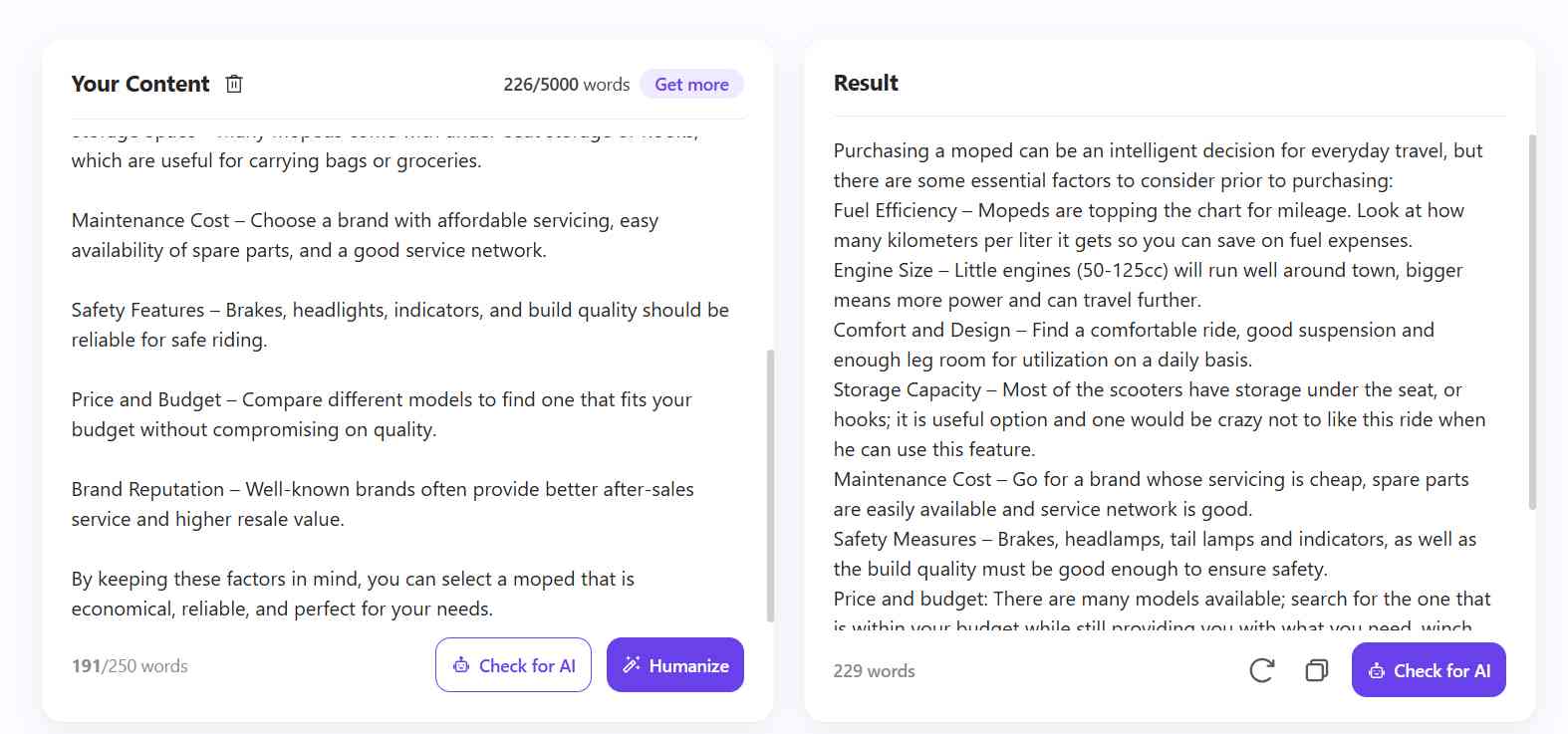The height and width of the screenshot is (734, 1568).
Task: Click the copy result icon
Action: click(x=1316, y=670)
